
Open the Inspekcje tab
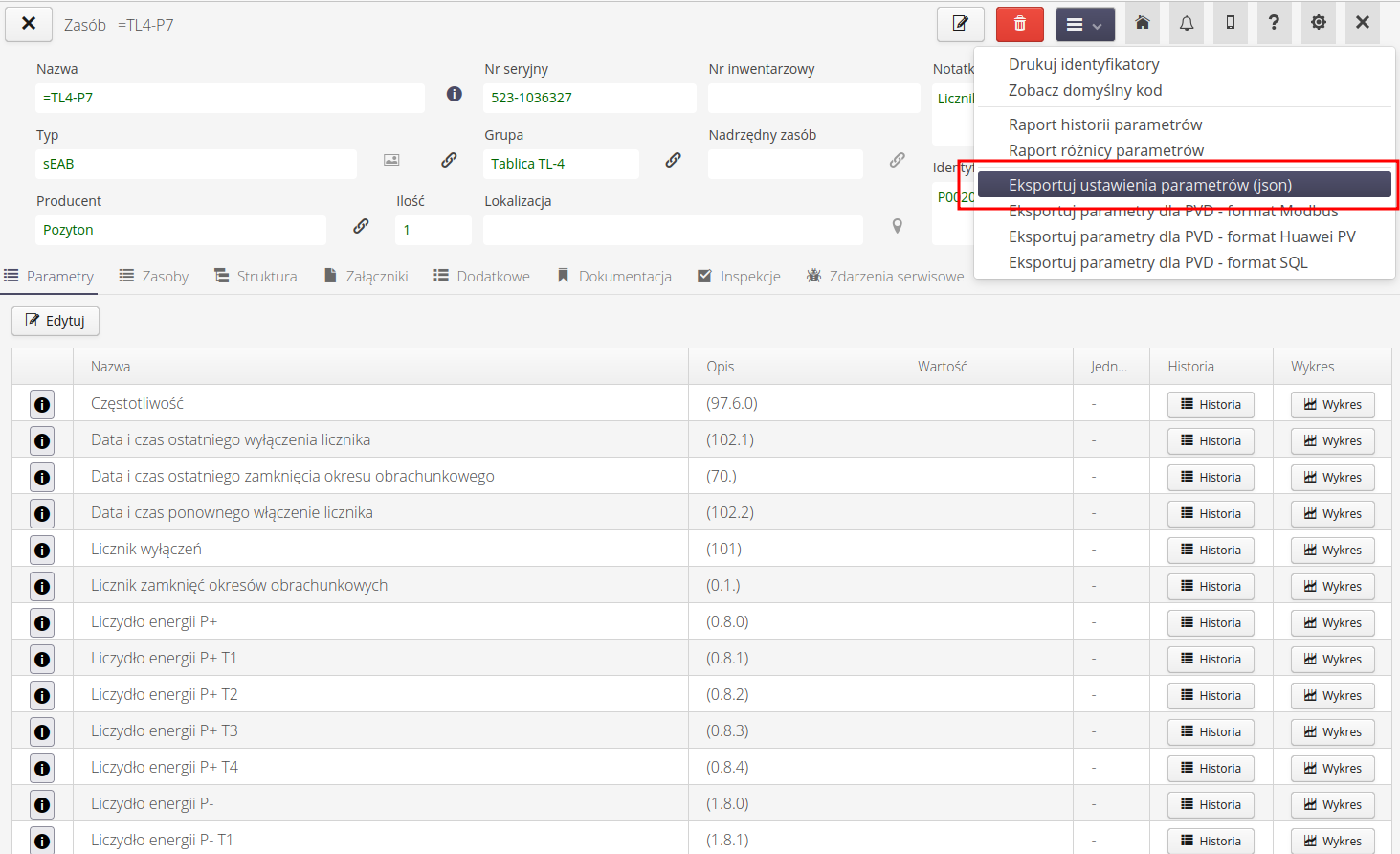pyautogui.click(x=739, y=277)
